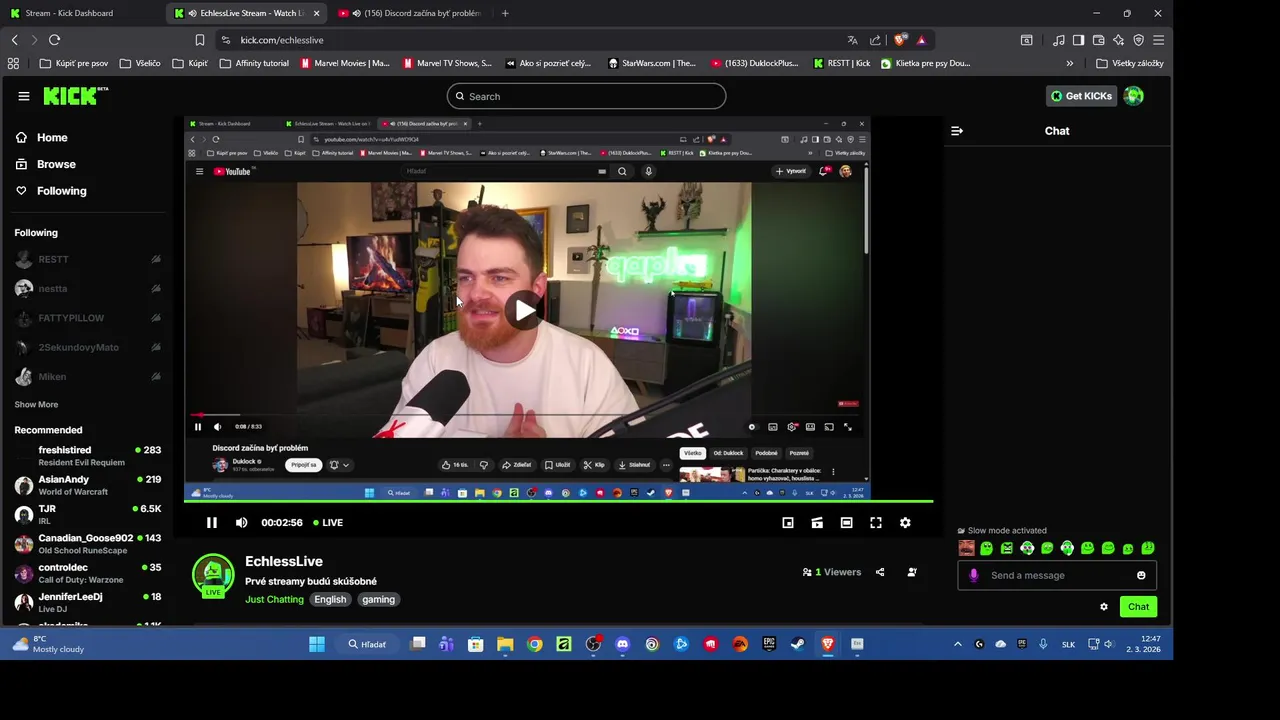Open user avatar menu at top right

1133,96
